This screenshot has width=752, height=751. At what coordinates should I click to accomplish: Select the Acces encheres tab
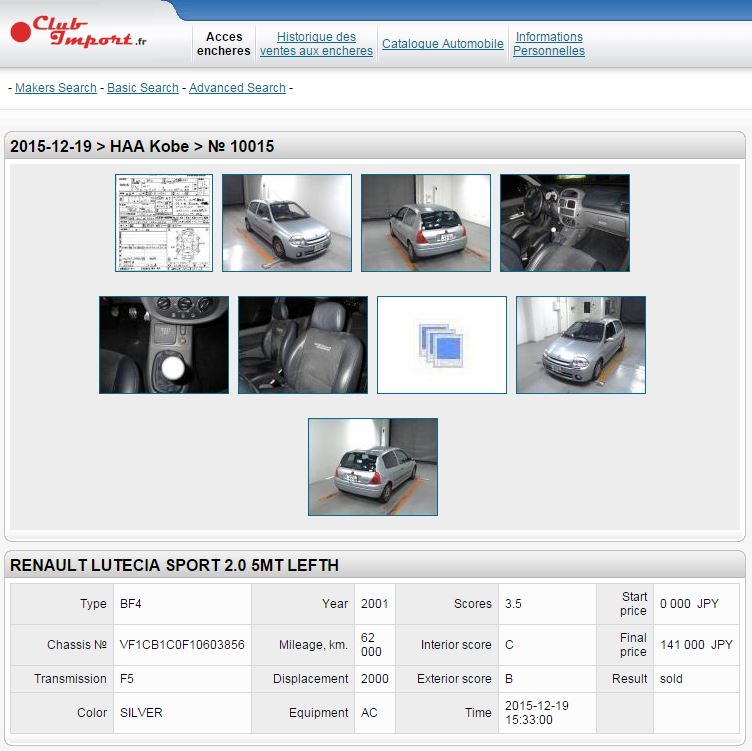coord(224,44)
